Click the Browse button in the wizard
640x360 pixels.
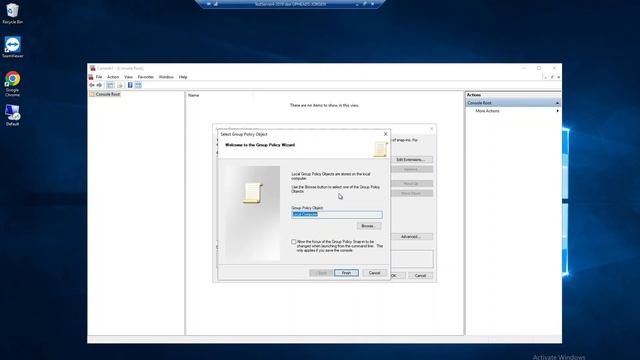(x=369, y=226)
